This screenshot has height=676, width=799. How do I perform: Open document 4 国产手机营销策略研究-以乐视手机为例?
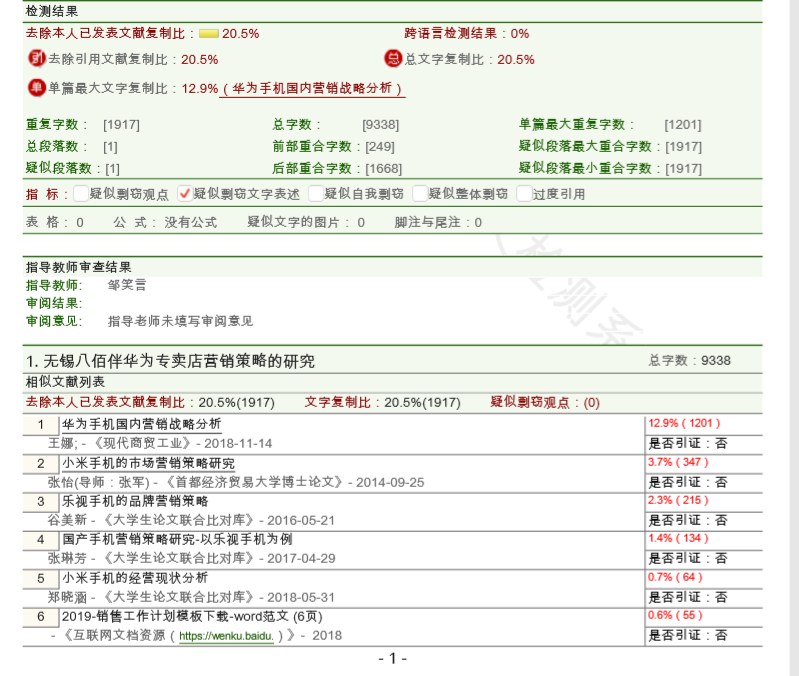(177, 539)
